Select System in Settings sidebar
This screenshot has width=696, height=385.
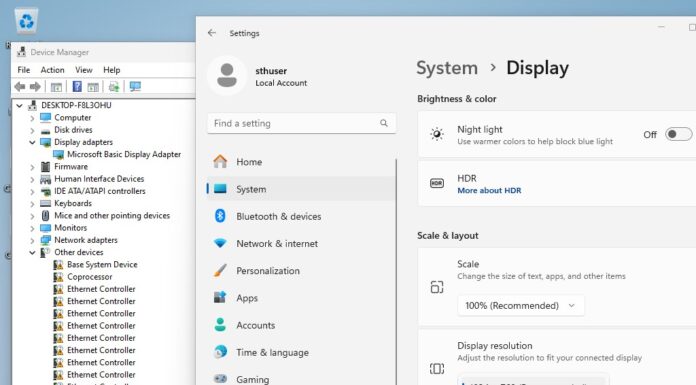click(x=301, y=189)
